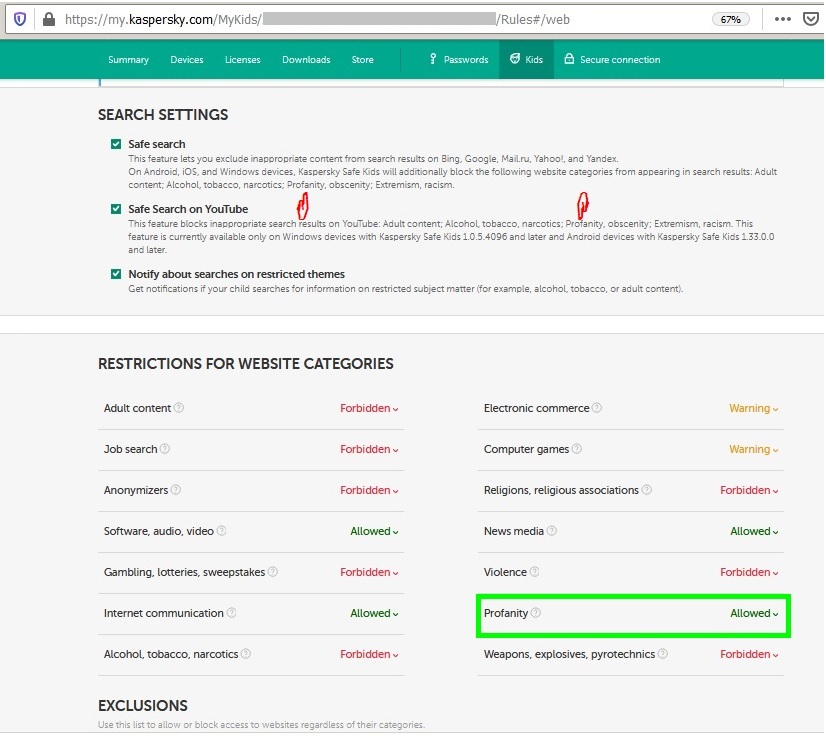
Task: Open News media Allowed dropdown
Action: click(x=754, y=532)
